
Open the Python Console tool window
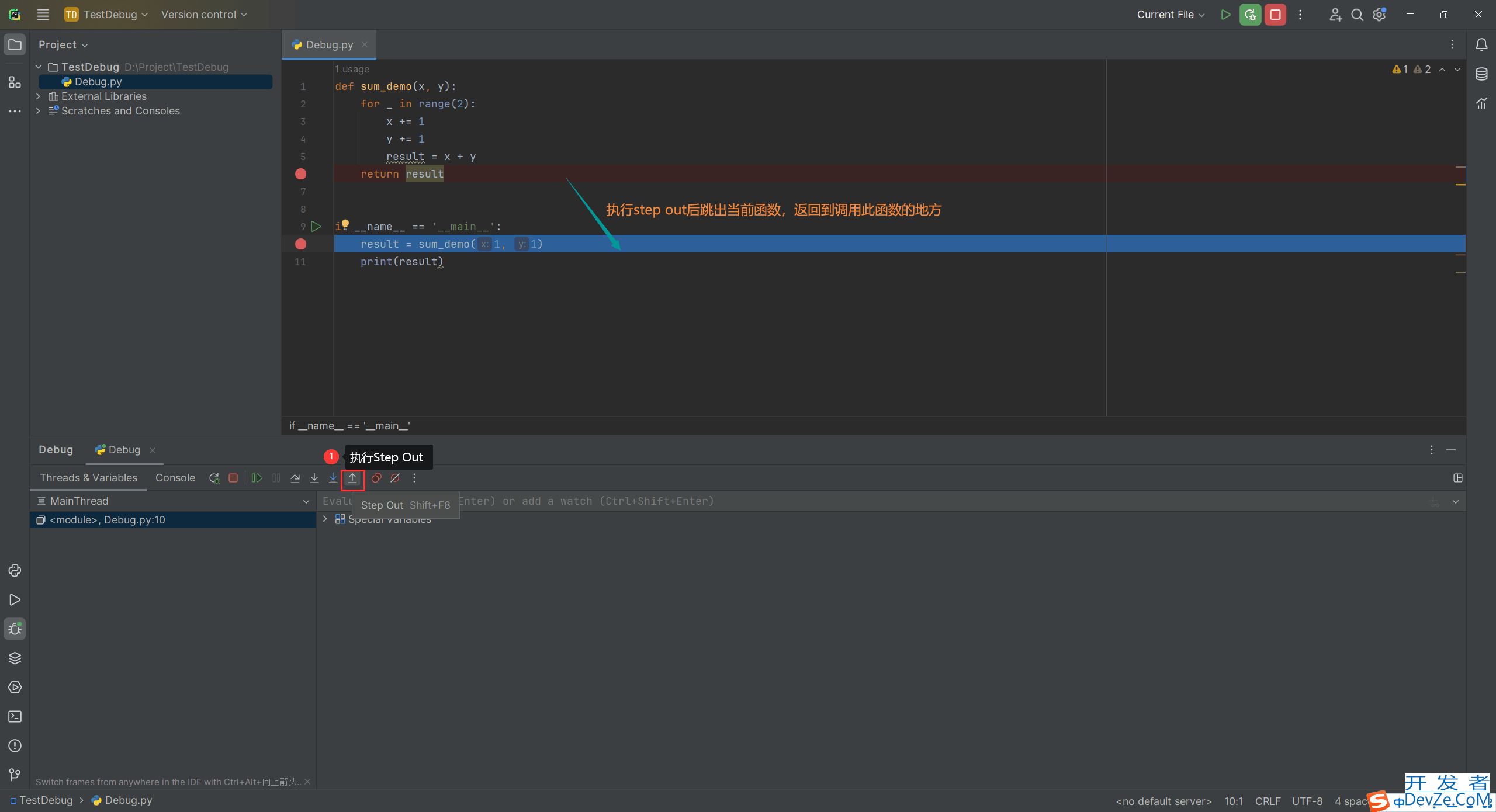tap(15, 571)
